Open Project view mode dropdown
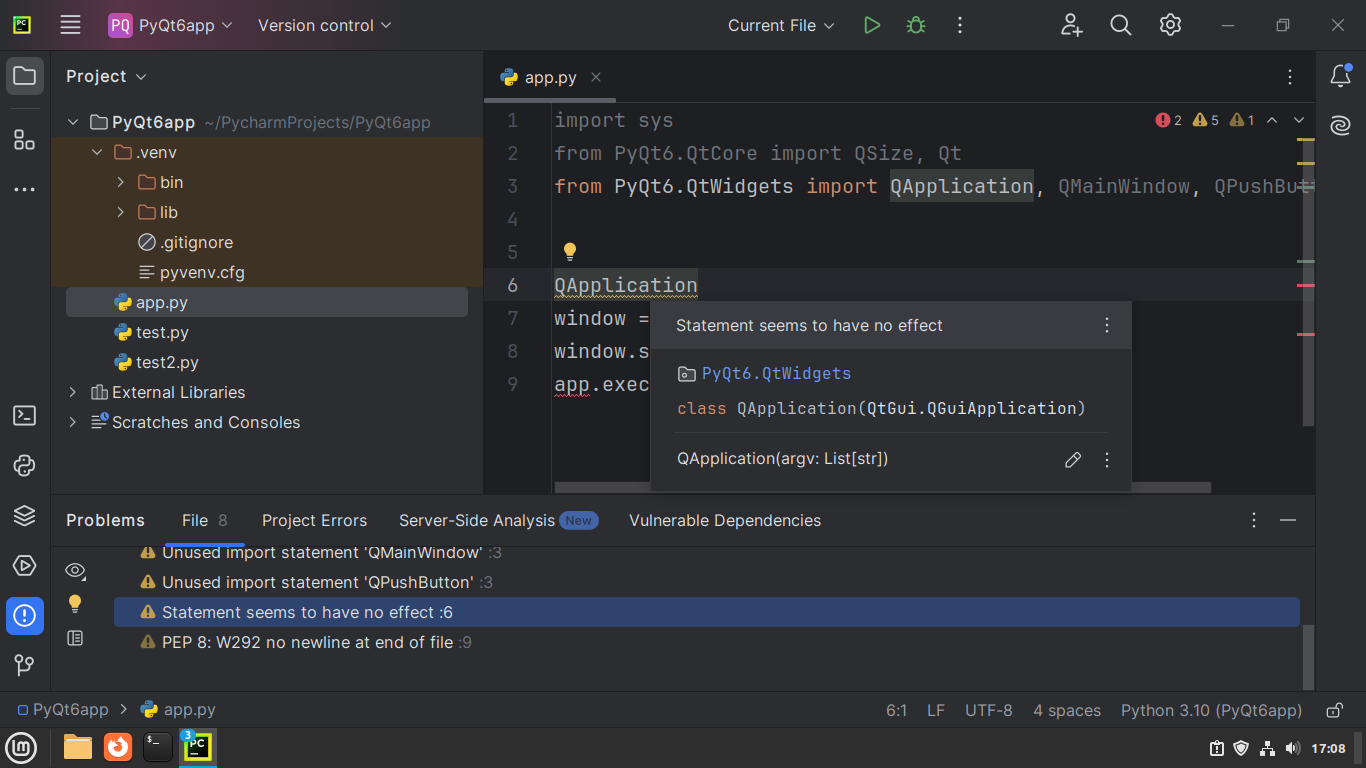 (106, 76)
